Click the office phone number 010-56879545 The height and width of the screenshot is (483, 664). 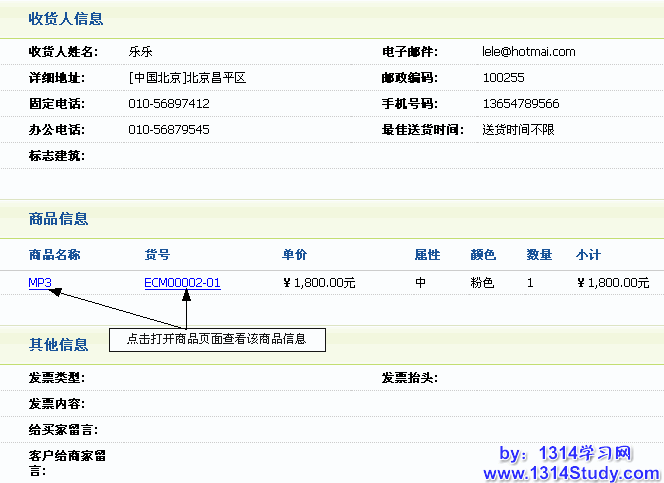click(169, 130)
